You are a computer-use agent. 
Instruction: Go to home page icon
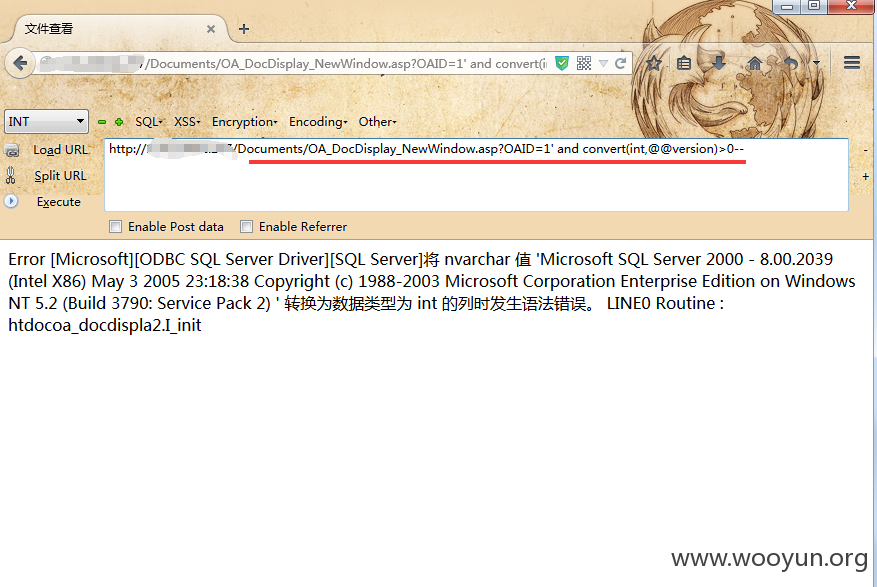pyautogui.click(x=755, y=63)
